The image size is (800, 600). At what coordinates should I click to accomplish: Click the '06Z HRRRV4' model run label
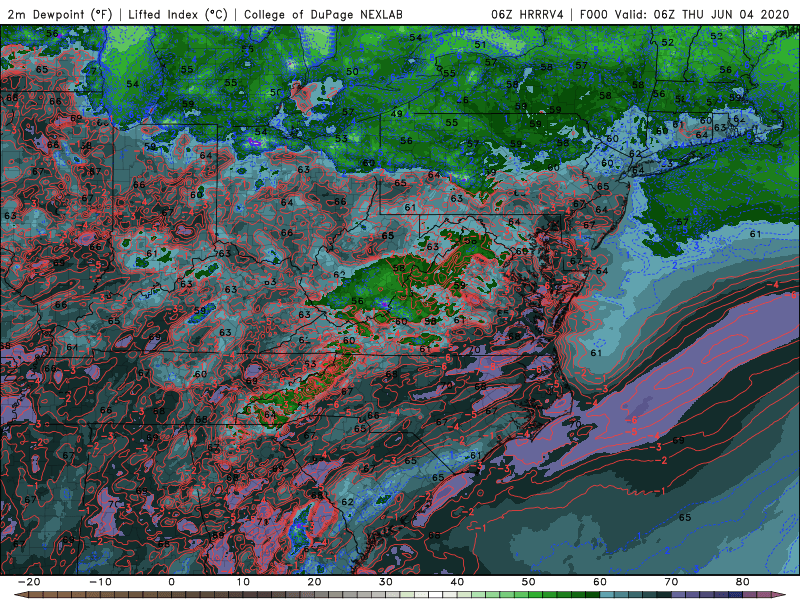[527, 15]
